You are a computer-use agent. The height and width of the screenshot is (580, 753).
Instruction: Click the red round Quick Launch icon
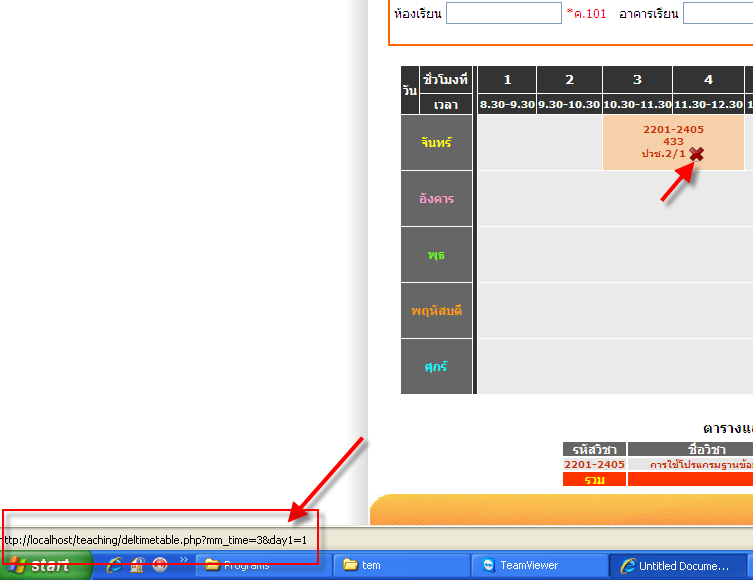[160, 565]
